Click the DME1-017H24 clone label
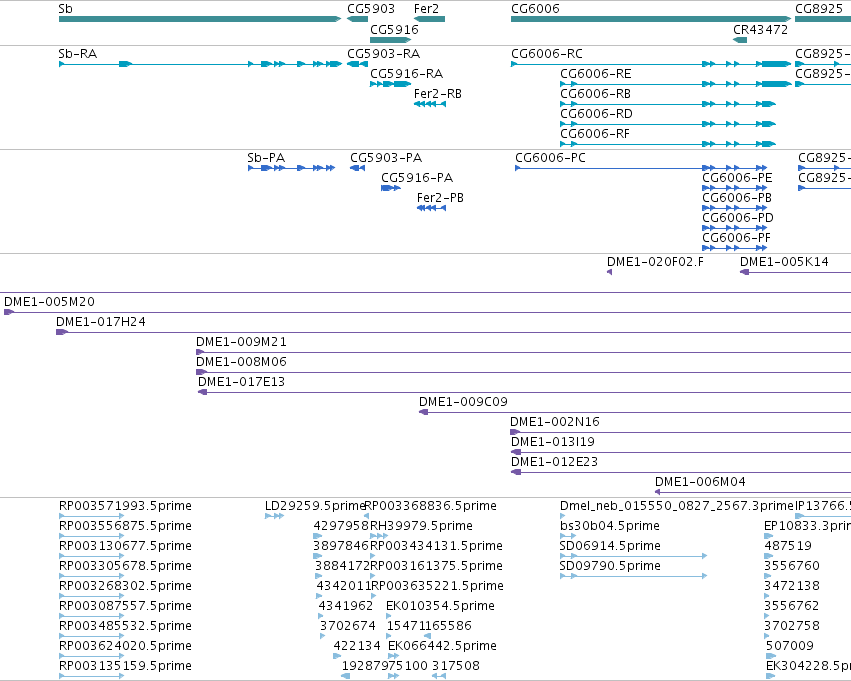 (x=100, y=322)
